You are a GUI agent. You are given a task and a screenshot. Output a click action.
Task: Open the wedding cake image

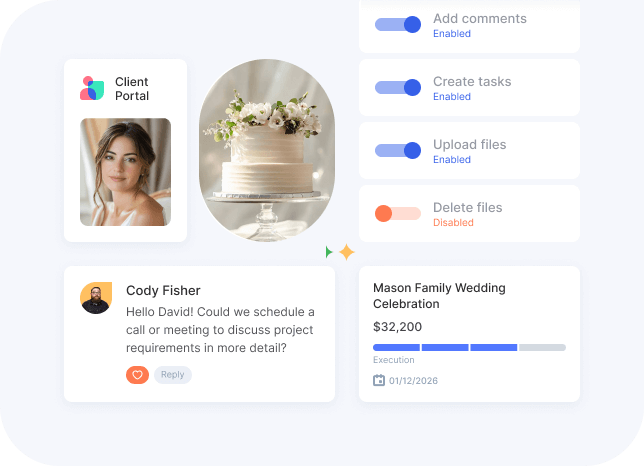(267, 150)
